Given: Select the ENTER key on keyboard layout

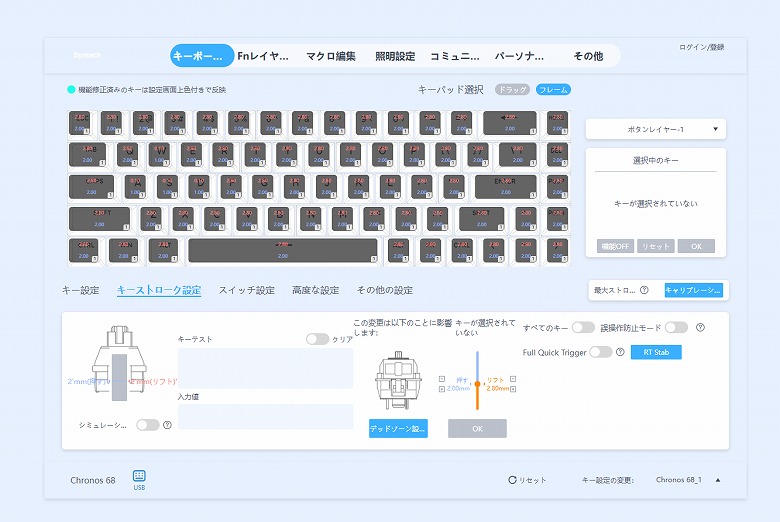Looking at the screenshot, I should [x=505, y=187].
